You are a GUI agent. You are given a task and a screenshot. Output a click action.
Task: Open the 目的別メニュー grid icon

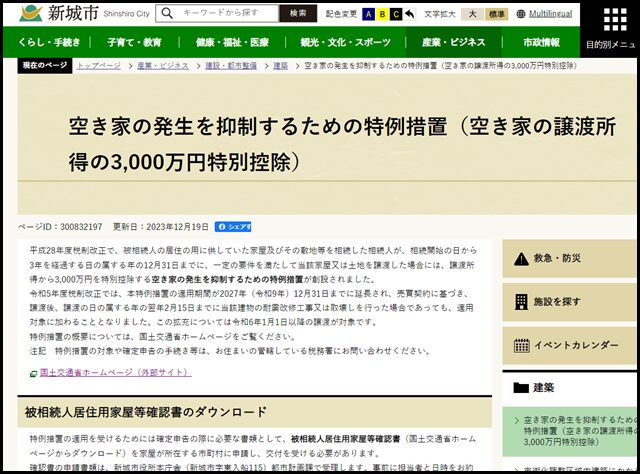click(615, 19)
